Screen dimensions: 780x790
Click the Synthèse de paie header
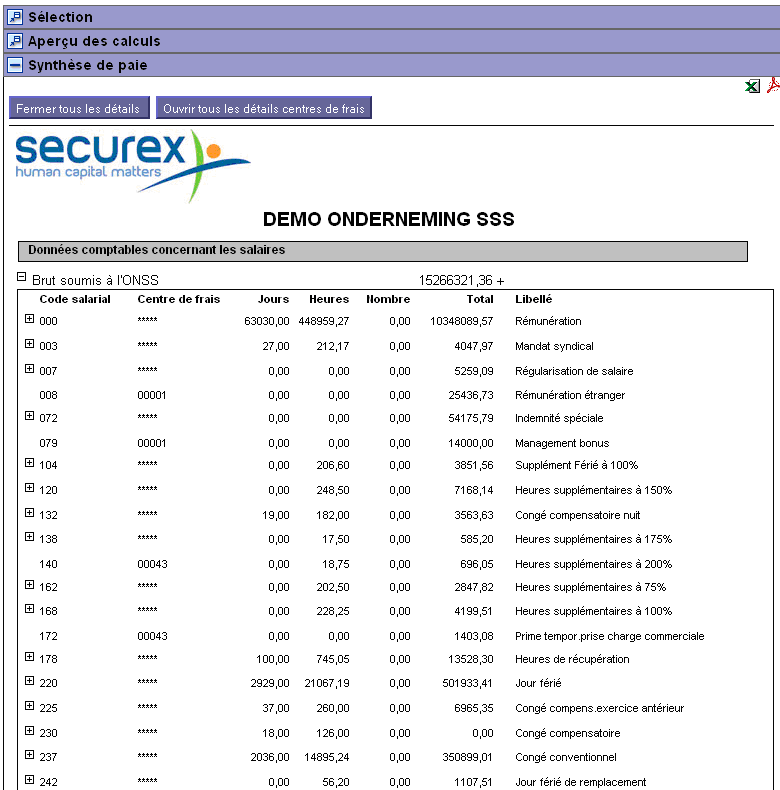pos(392,65)
